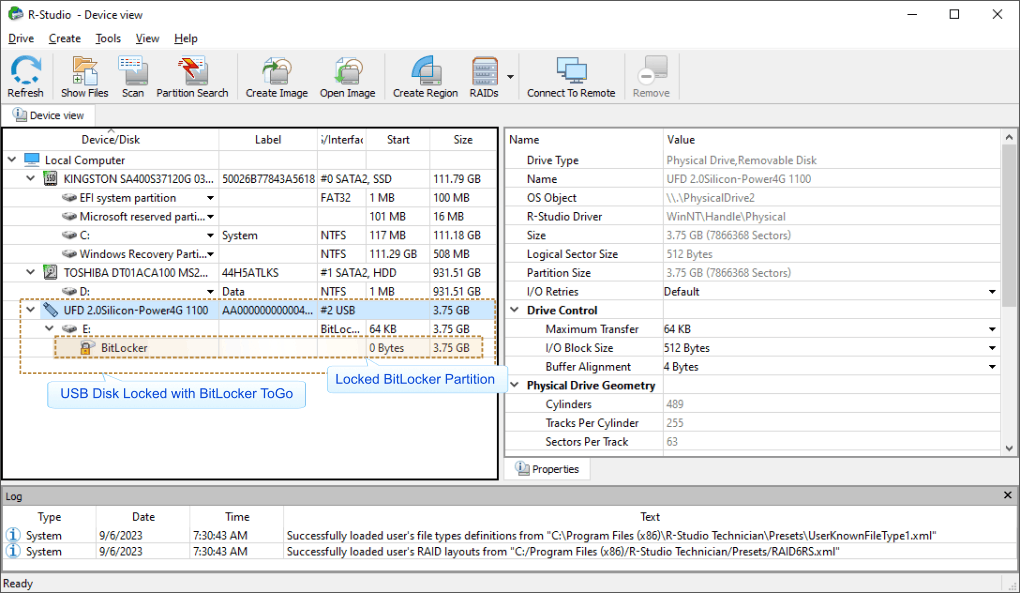This screenshot has height=593, width=1020.
Task: Open the EFI system partition dropdown arrow
Action: pyautogui.click(x=210, y=198)
